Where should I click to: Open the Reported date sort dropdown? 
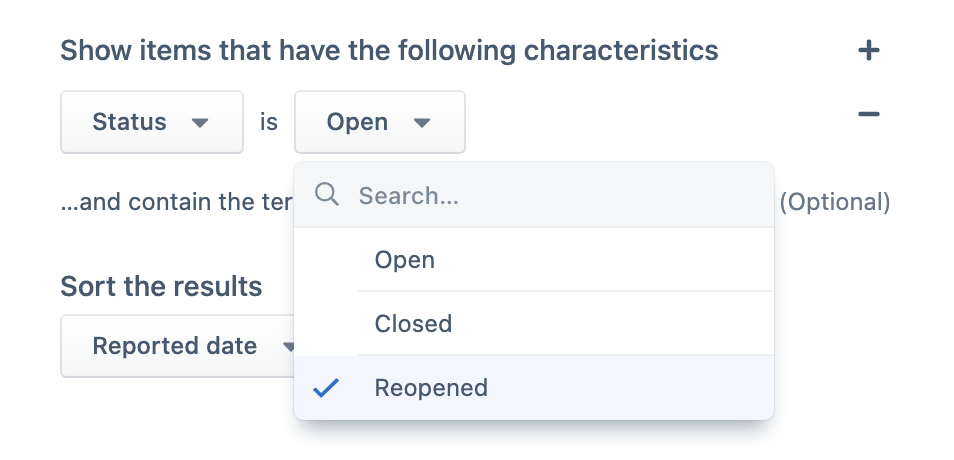[178, 346]
